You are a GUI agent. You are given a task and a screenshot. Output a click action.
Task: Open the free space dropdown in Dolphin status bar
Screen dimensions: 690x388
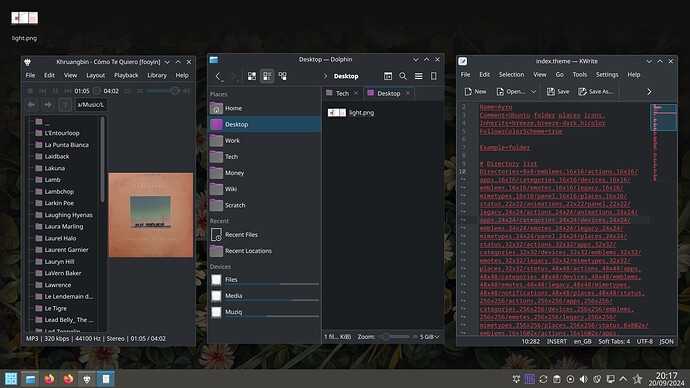click(429, 337)
